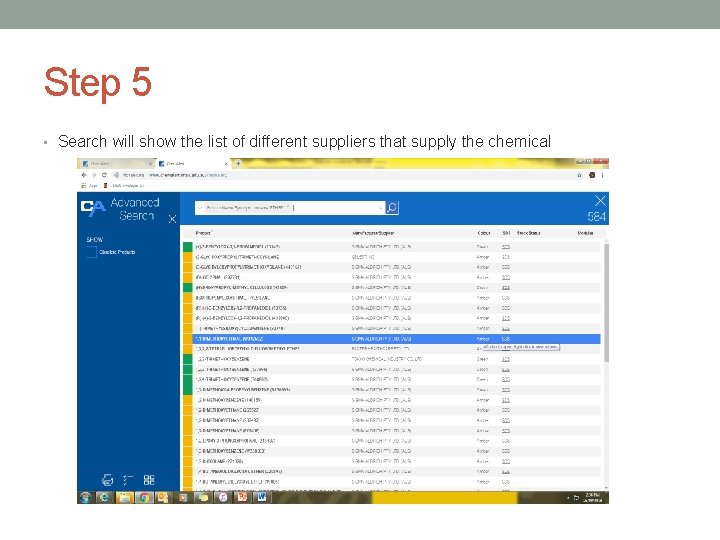The height and width of the screenshot is (540, 720).
Task: Click the magnifier search button
Action: point(392,208)
